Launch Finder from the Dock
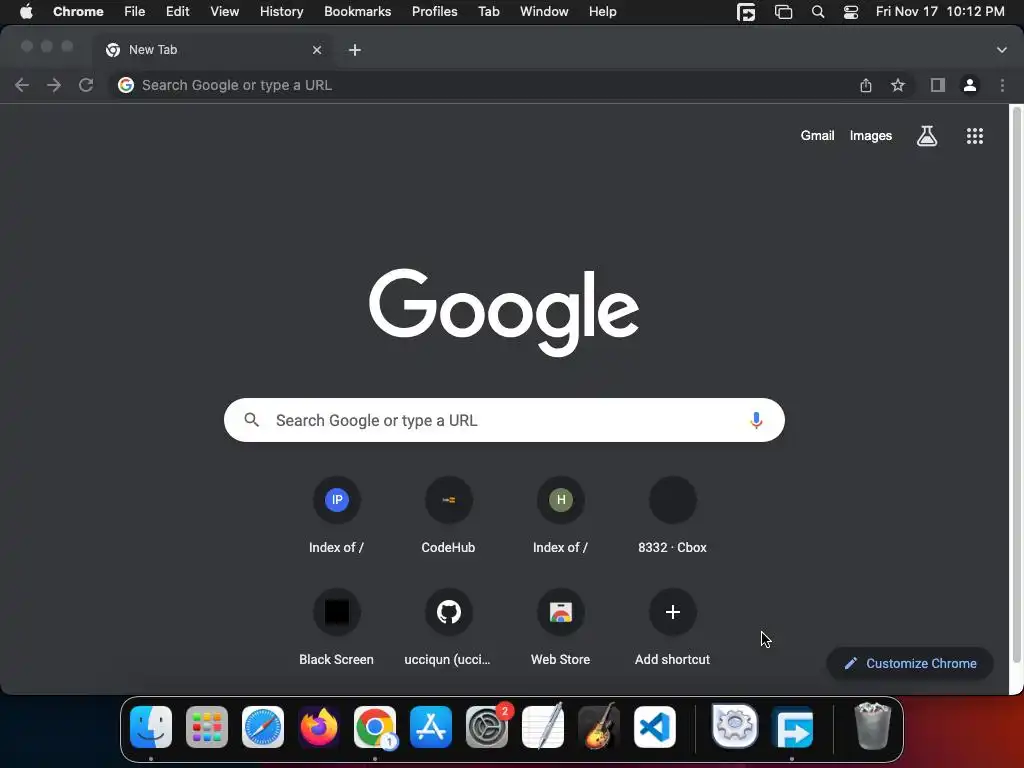The width and height of the screenshot is (1024, 768). pos(151,727)
